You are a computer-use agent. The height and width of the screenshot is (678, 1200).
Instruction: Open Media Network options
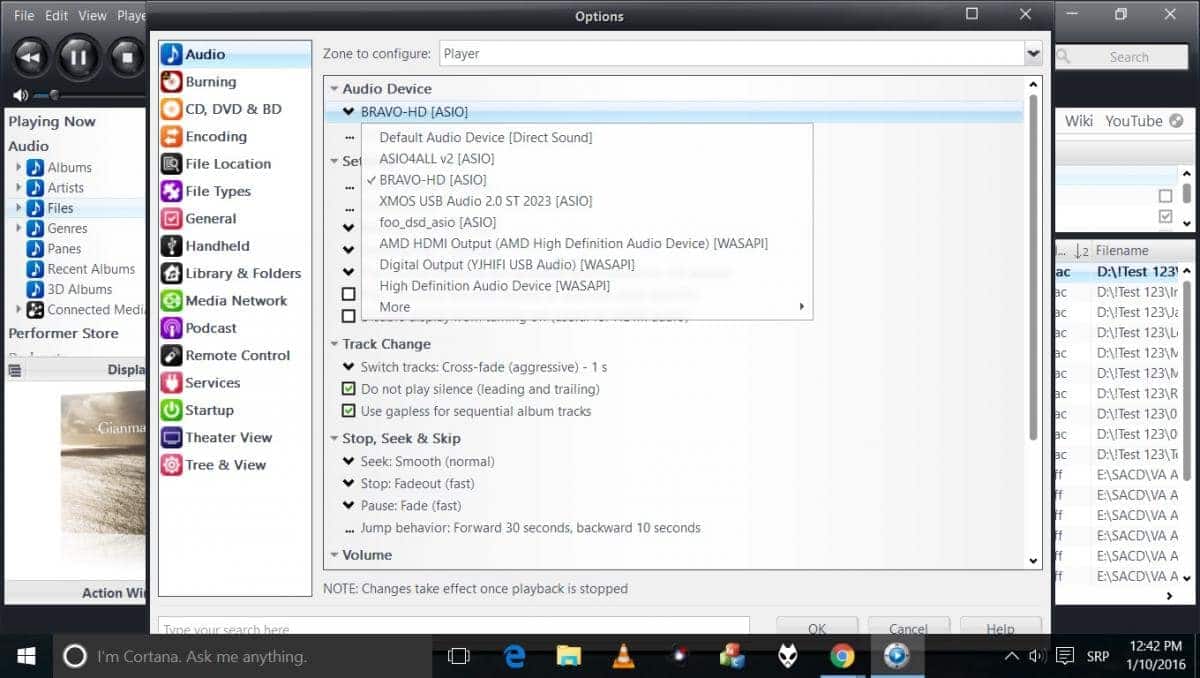coord(235,300)
